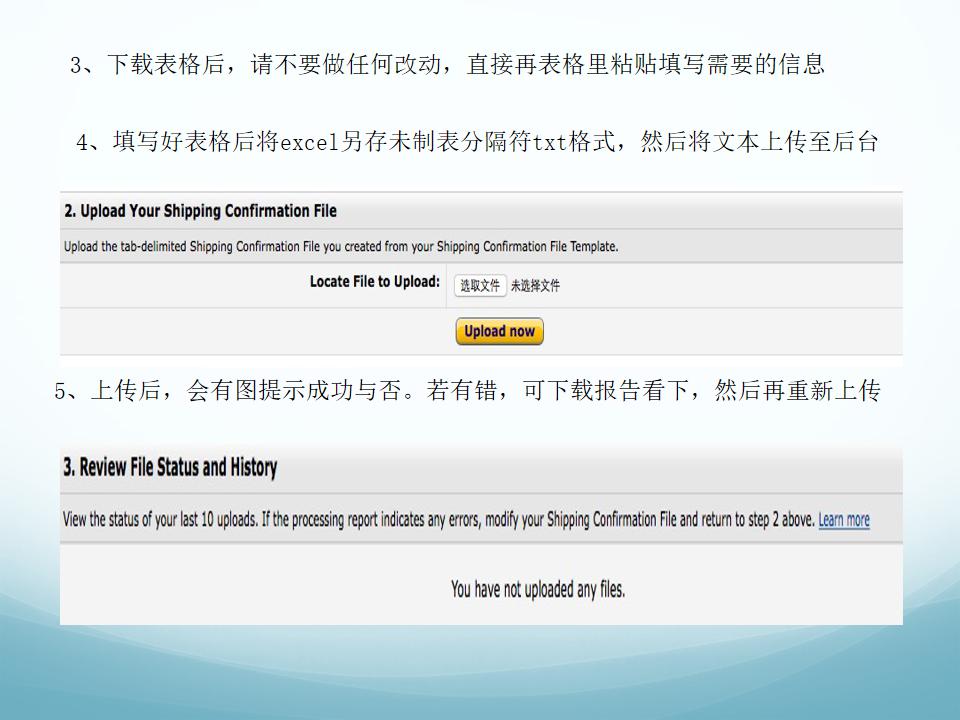Click '3. Review File Status and History' heading
The image size is (960, 720).
pyautogui.click(x=170, y=467)
